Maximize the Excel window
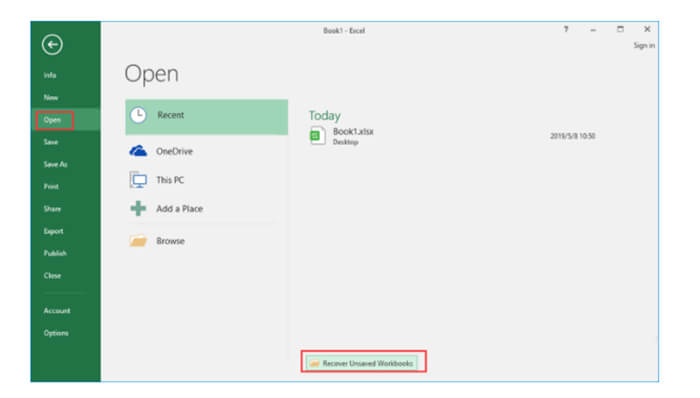700x398 pixels. (x=620, y=29)
